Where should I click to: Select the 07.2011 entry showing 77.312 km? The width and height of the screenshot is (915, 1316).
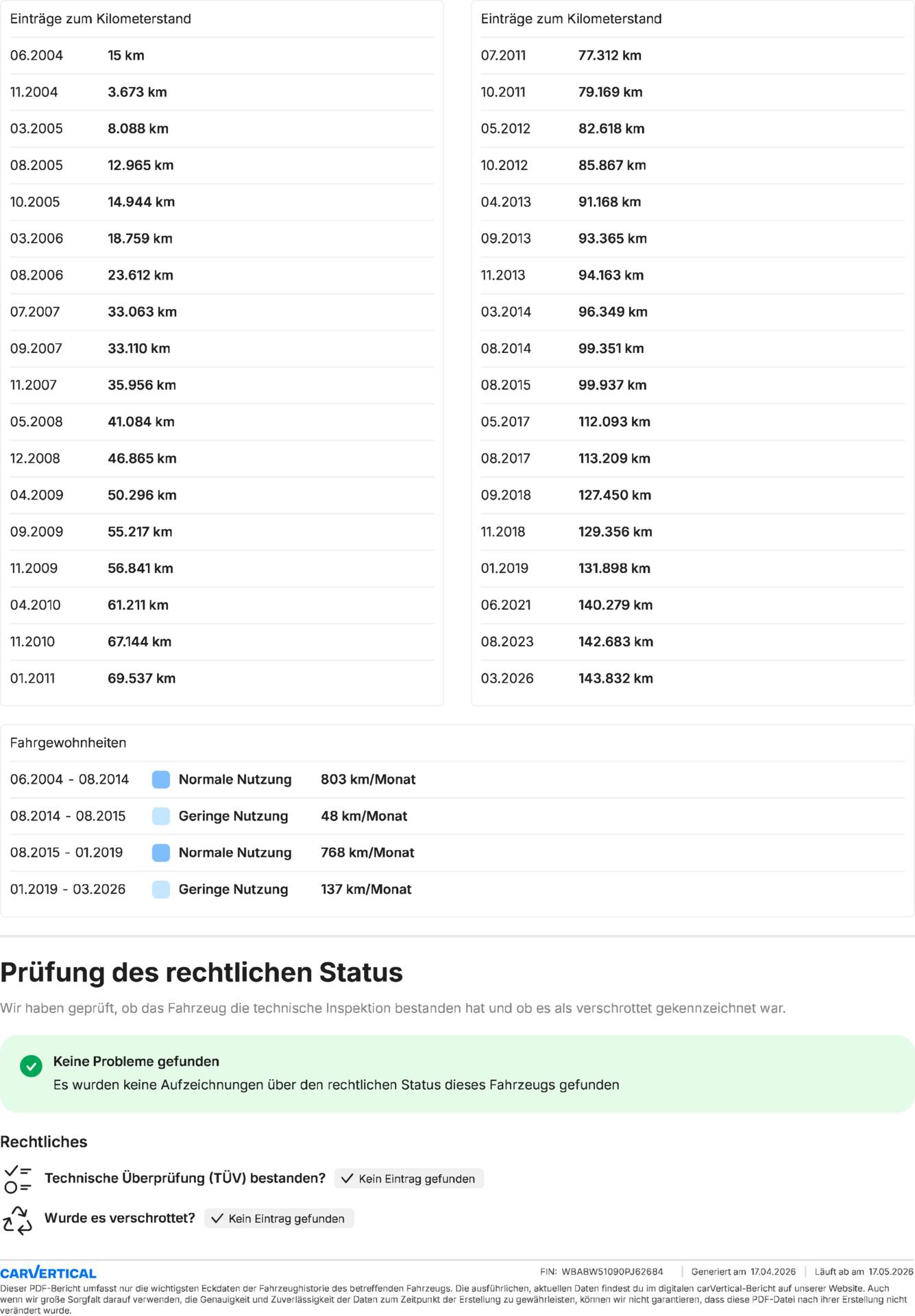tap(609, 56)
